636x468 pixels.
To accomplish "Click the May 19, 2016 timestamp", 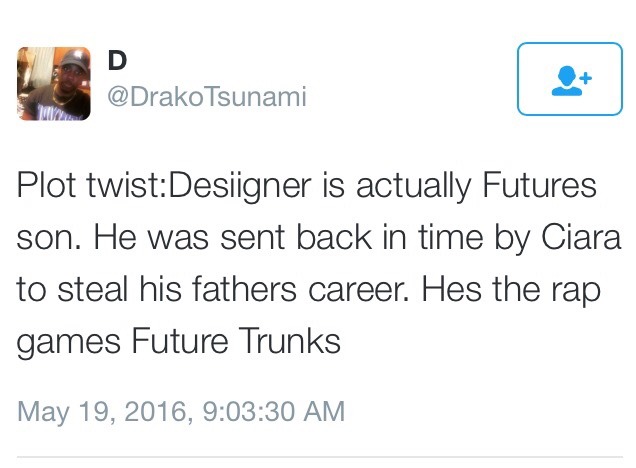I will pos(181,411).
